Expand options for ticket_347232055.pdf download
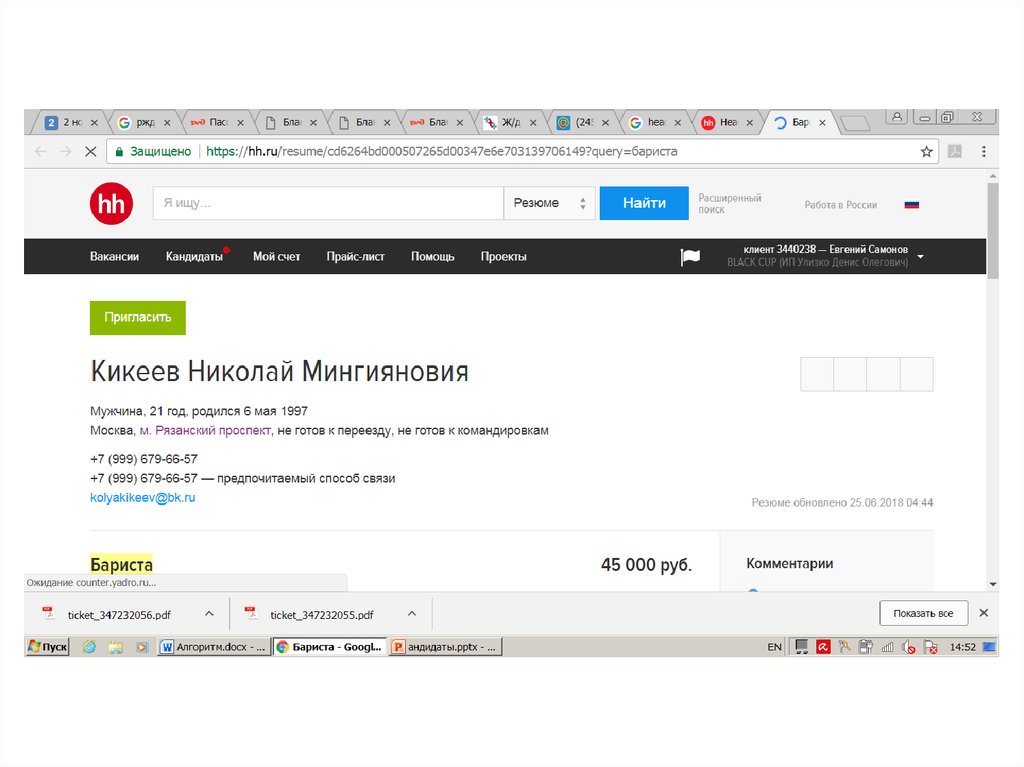The image size is (1024, 767). pos(412,614)
